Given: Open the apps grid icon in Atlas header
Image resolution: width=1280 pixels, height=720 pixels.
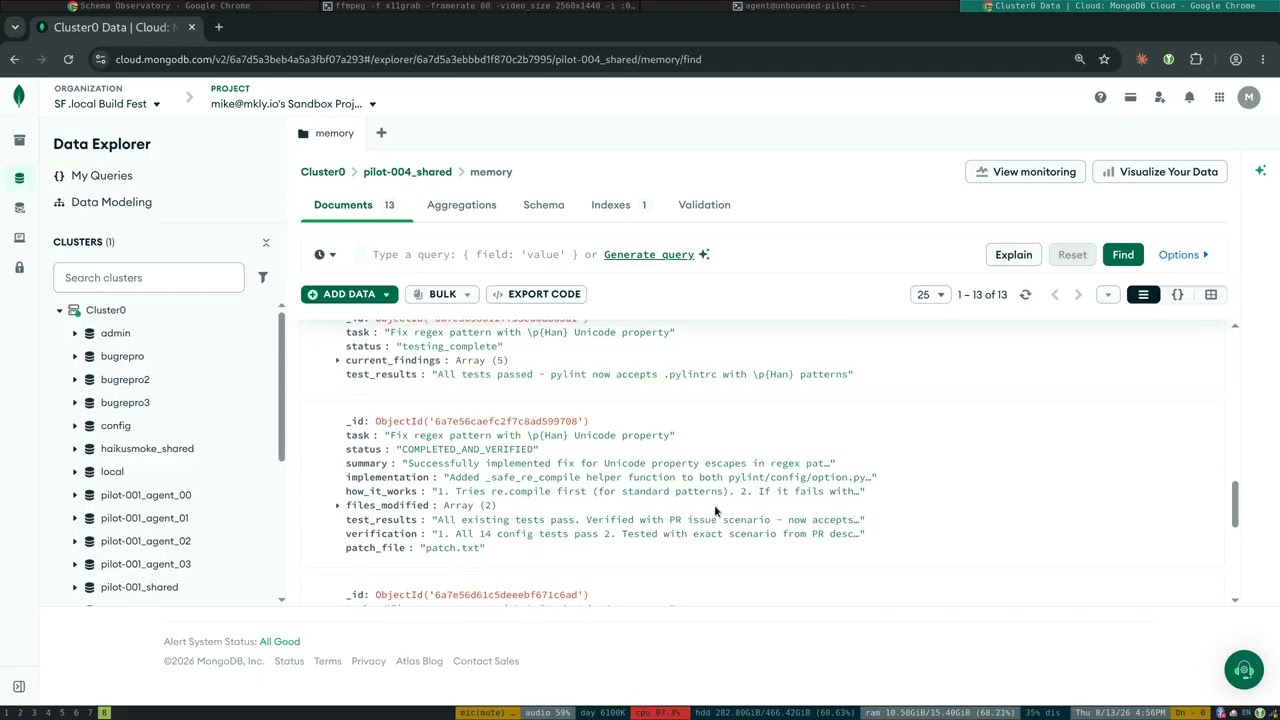Looking at the screenshot, I should point(1219,97).
